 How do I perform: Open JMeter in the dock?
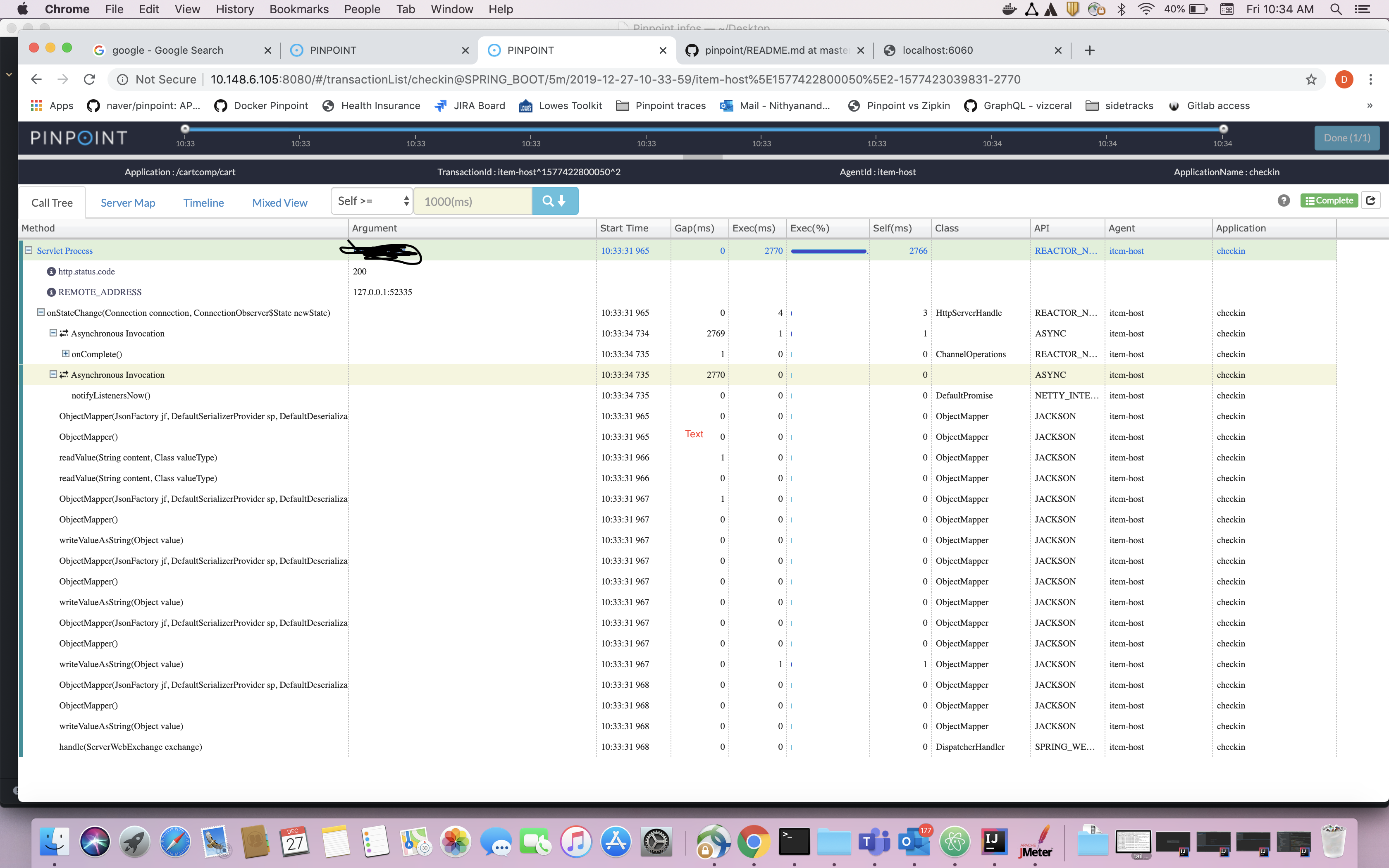tap(1036, 842)
